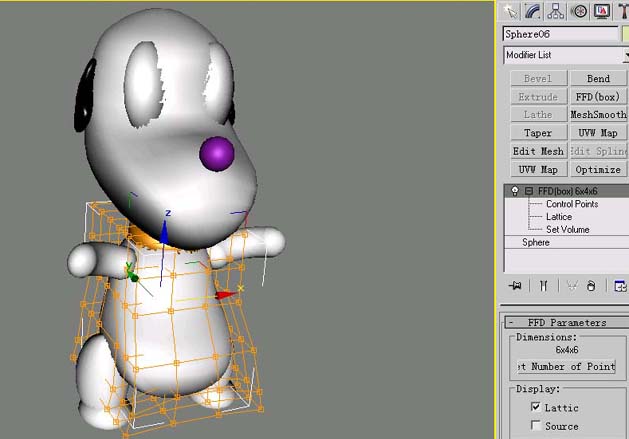Select Set Volume sub-object level
Image resolution: width=629 pixels, height=439 pixels.
(568, 230)
